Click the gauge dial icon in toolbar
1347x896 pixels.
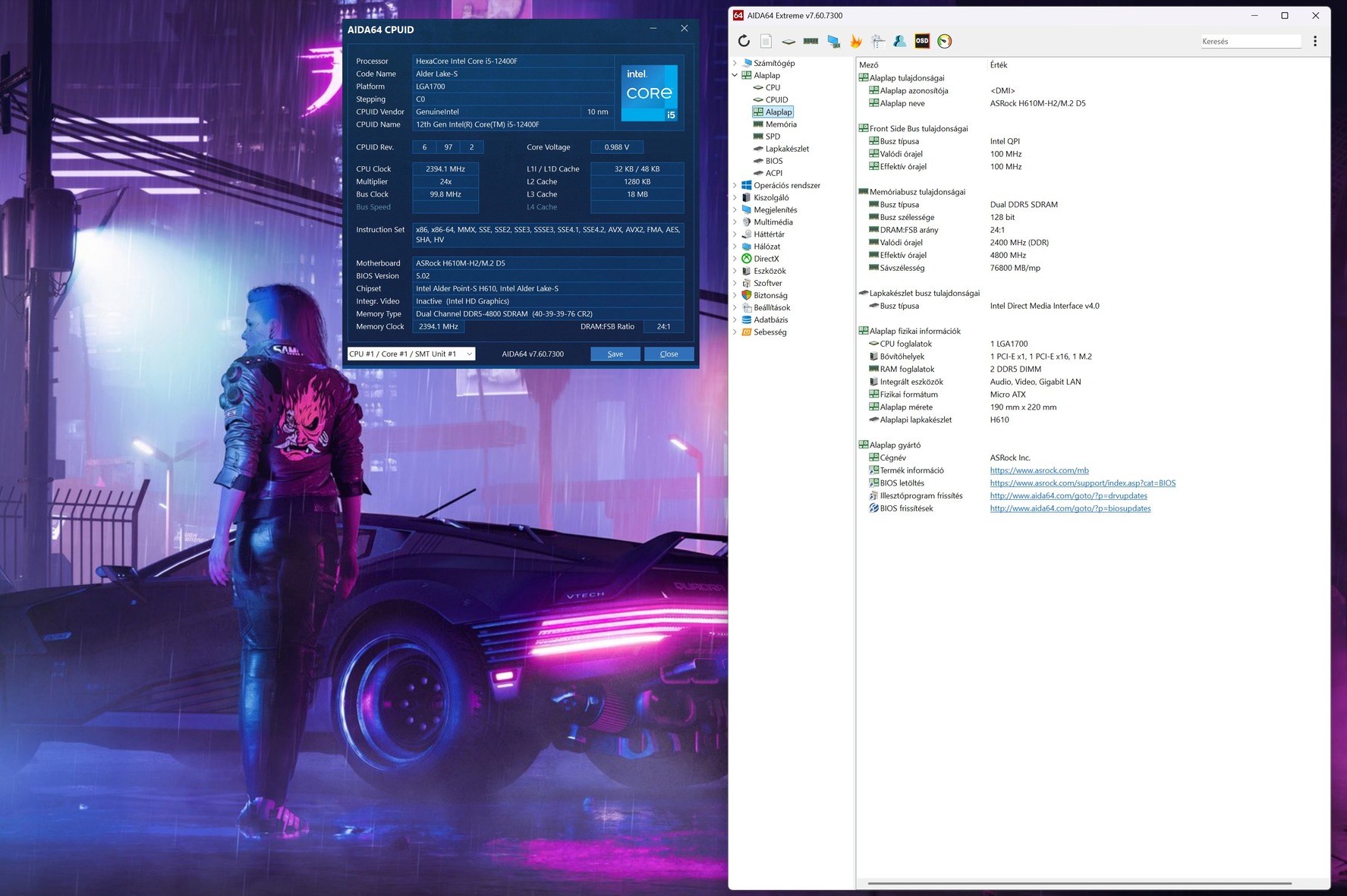click(945, 41)
